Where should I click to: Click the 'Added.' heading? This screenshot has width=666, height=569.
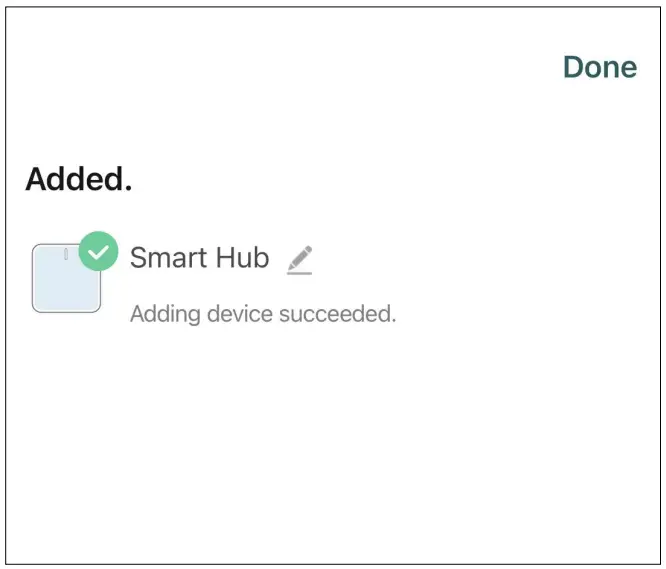click(x=79, y=180)
